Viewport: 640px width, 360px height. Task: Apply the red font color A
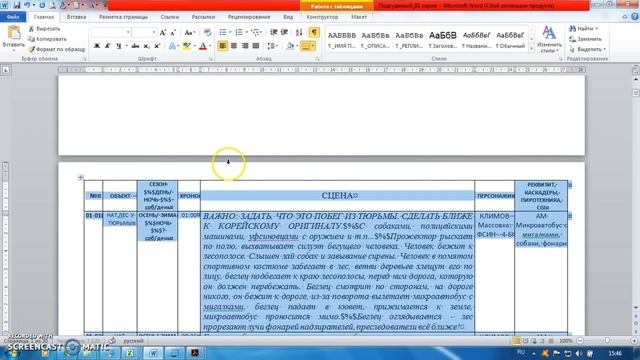point(203,46)
